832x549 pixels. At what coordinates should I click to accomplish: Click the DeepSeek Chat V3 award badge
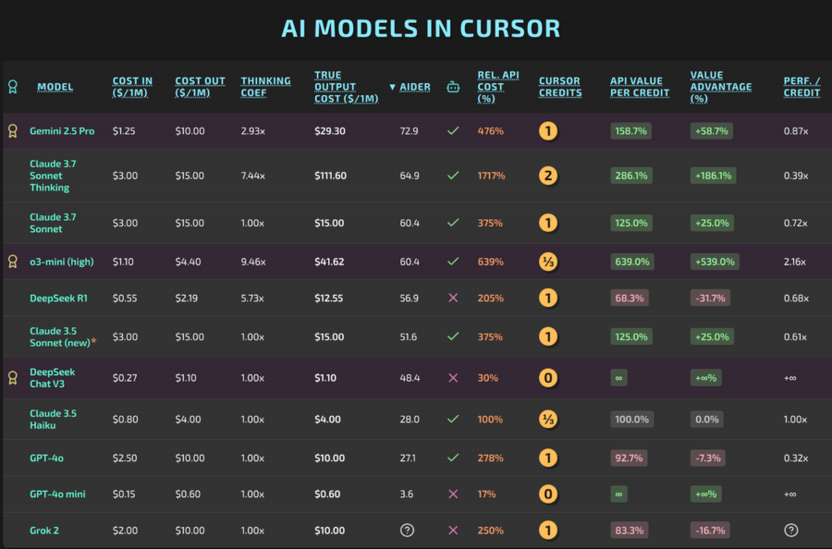point(13,378)
